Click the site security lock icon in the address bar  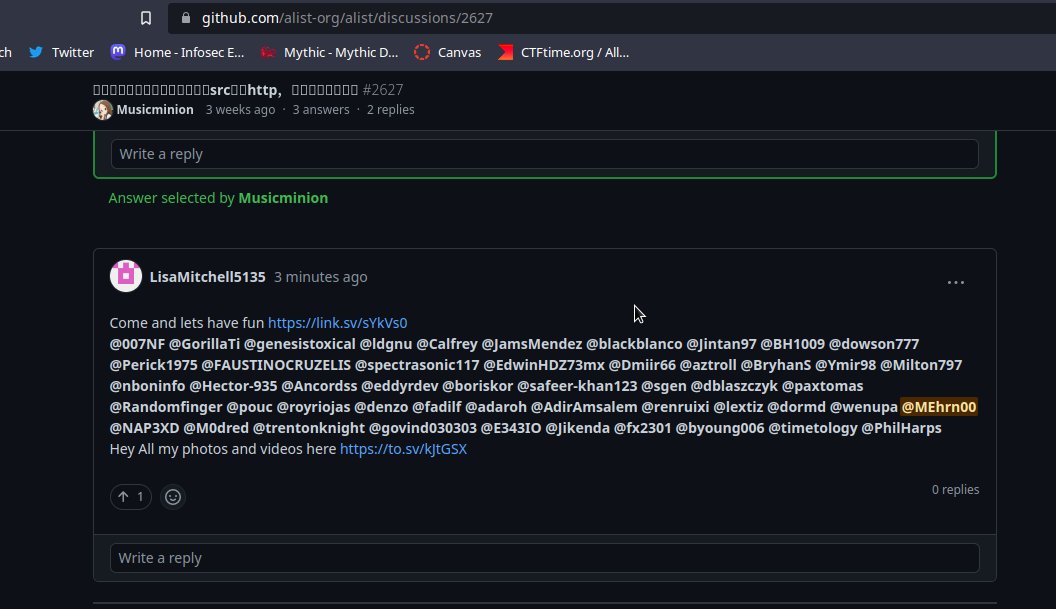click(186, 17)
